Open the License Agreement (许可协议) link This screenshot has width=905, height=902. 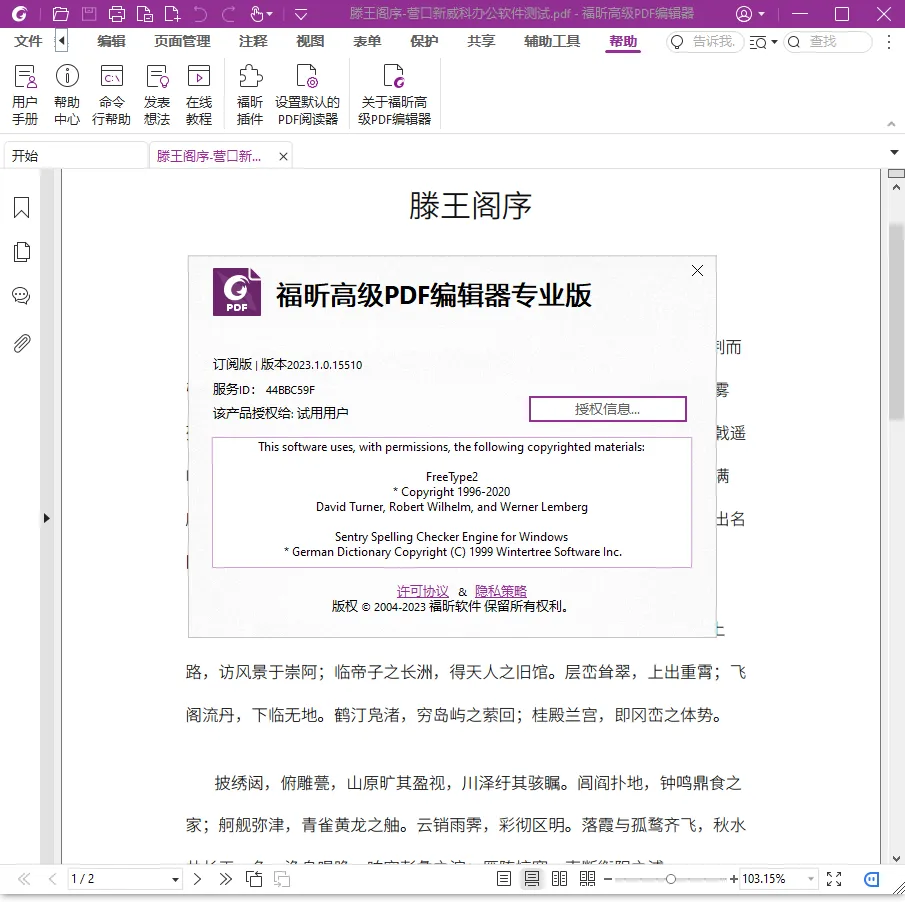point(422,592)
